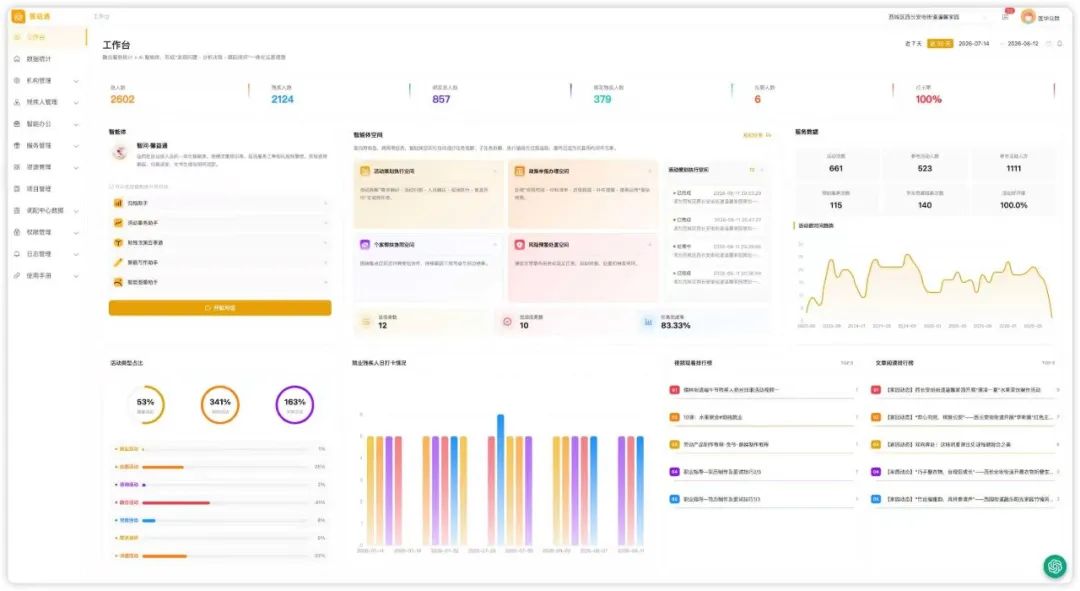Select the highlighted orange date-range tab
Screen dimensions: 1080x591
click(x=940, y=43)
